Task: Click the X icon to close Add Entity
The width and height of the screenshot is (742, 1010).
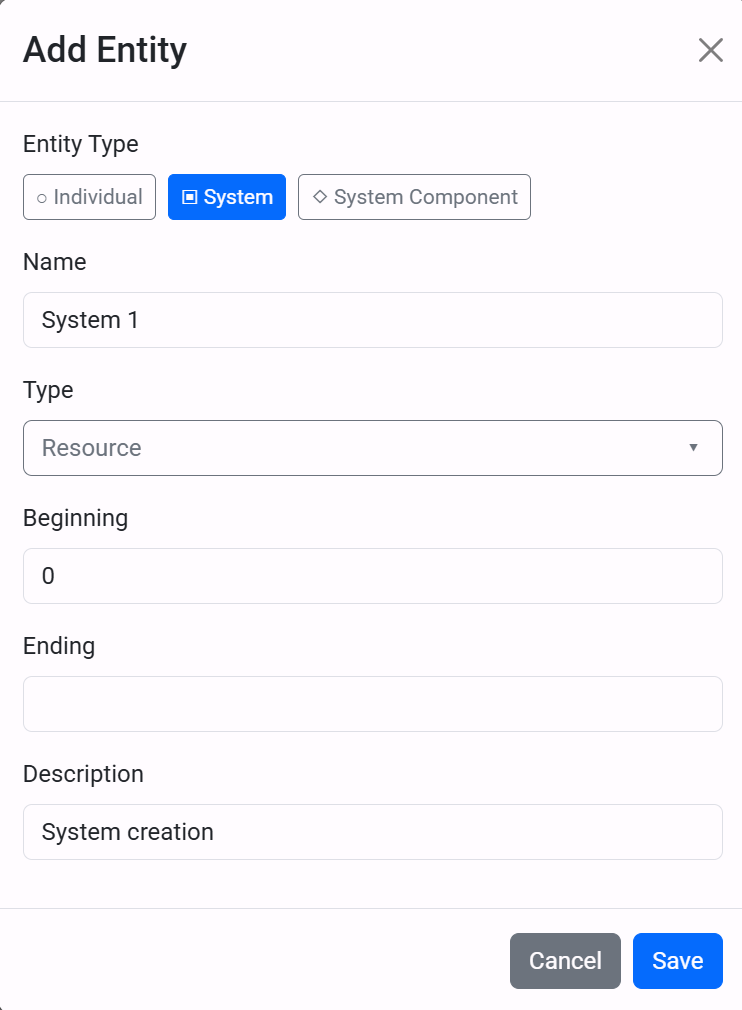Action: point(710,49)
